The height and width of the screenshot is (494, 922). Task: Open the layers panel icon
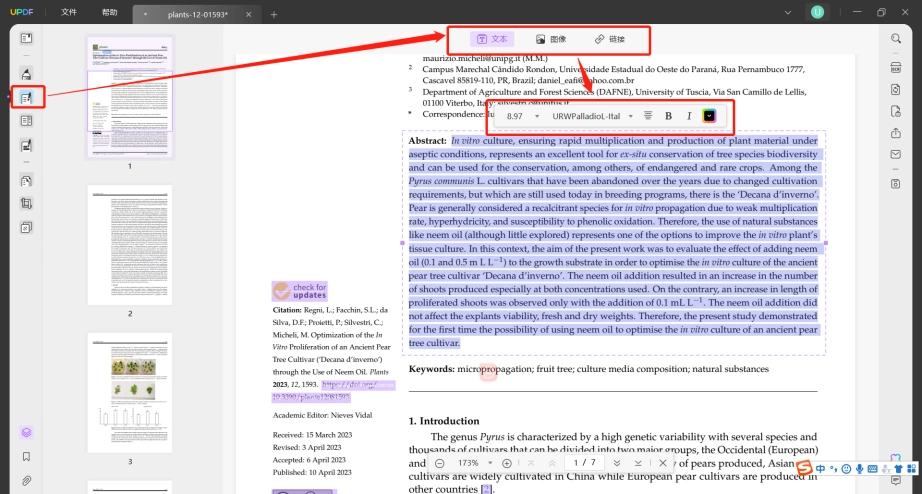click(26, 432)
